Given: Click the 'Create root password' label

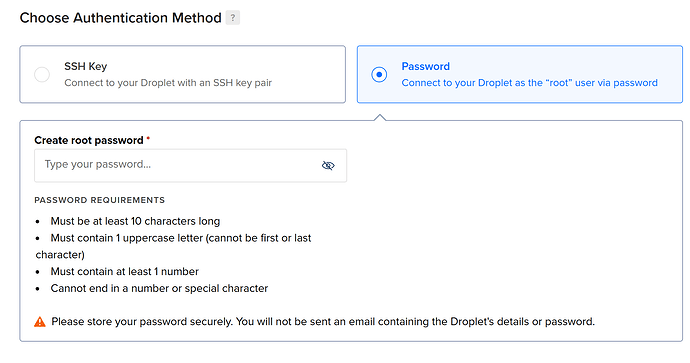Looking at the screenshot, I should (x=89, y=140).
